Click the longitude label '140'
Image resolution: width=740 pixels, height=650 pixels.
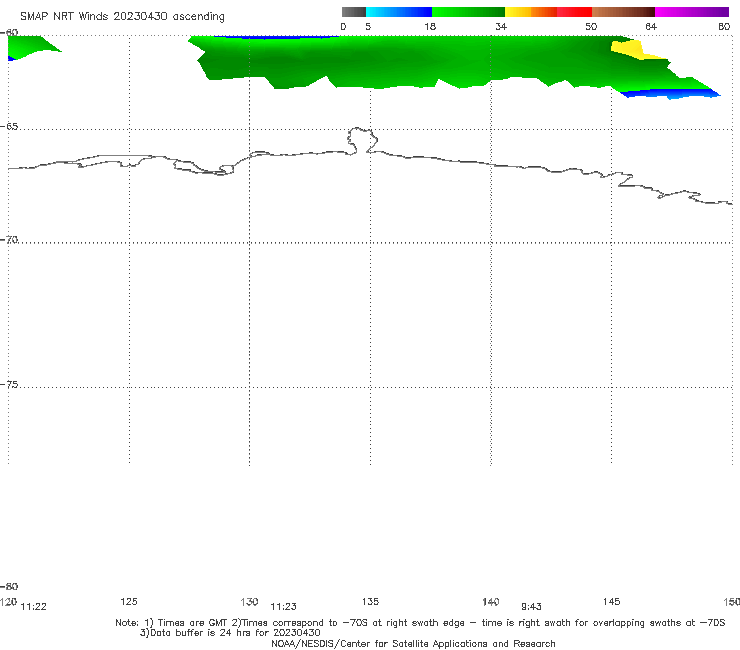pyautogui.click(x=491, y=601)
